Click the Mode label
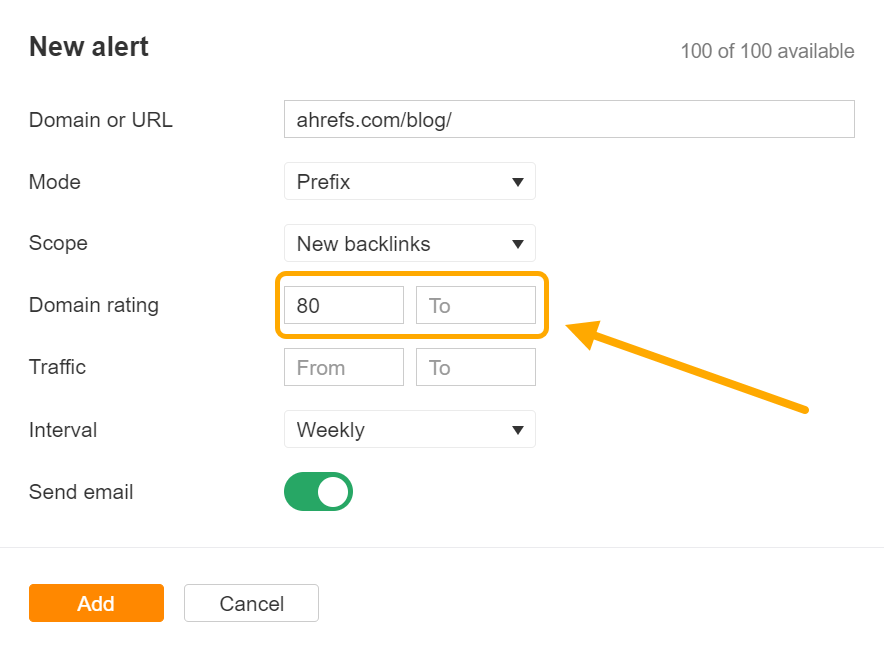 [x=55, y=182]
